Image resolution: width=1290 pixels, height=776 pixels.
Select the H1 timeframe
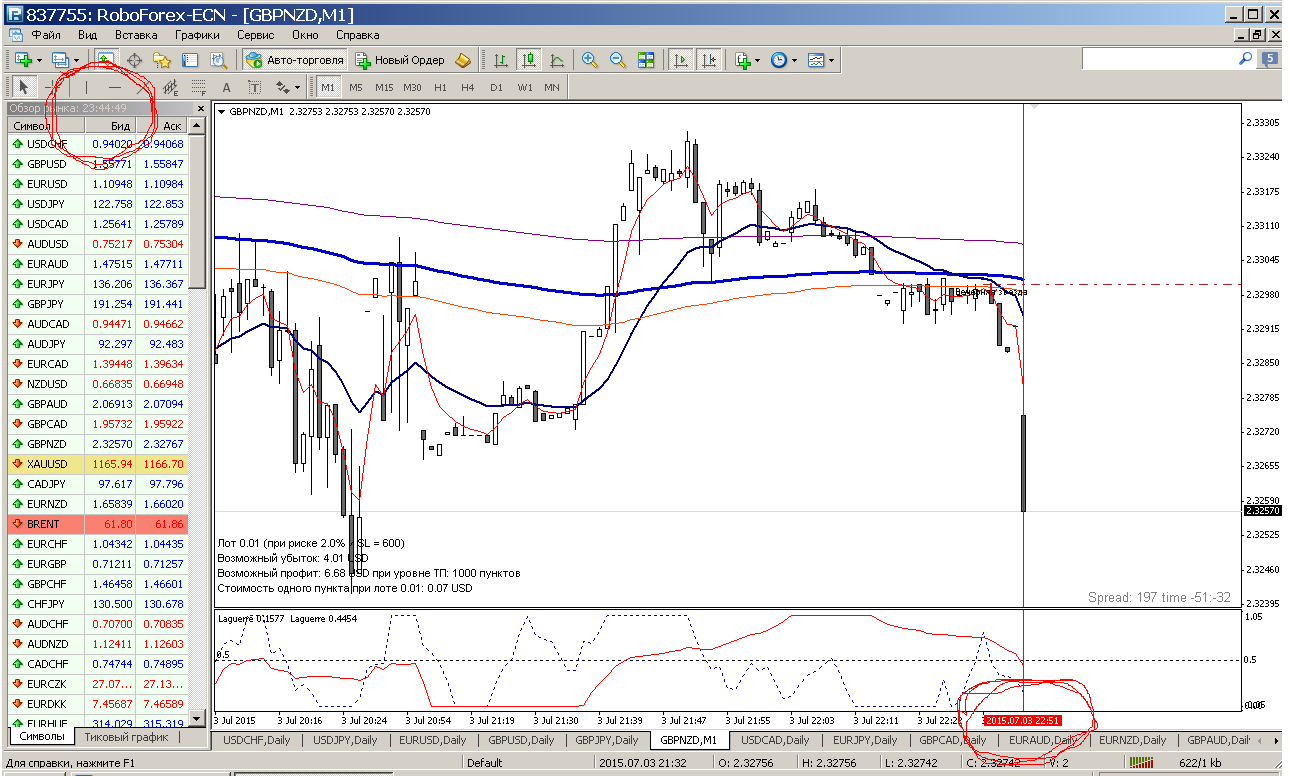(440, 87)
